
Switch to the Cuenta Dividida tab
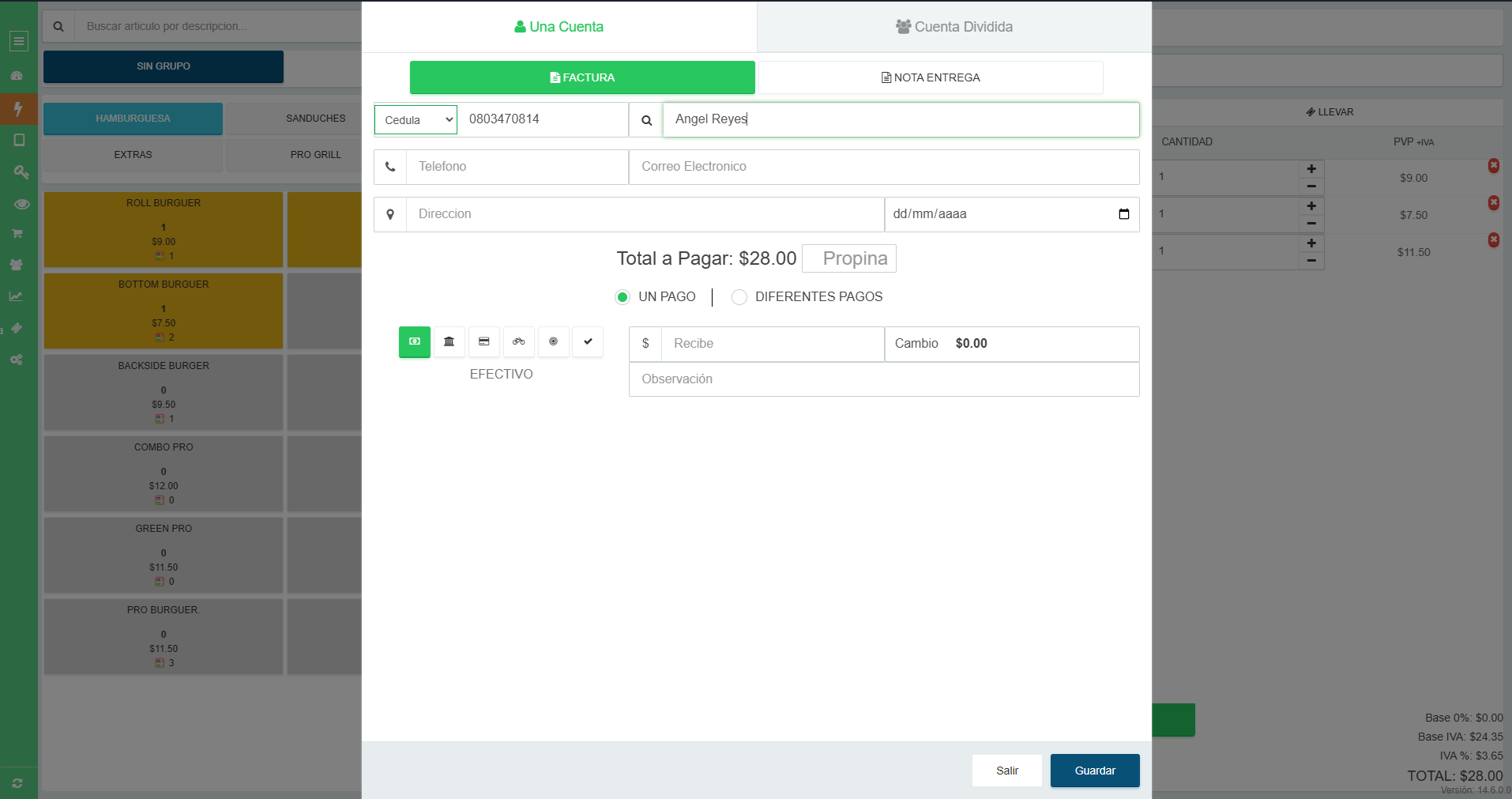pos(954,27)
